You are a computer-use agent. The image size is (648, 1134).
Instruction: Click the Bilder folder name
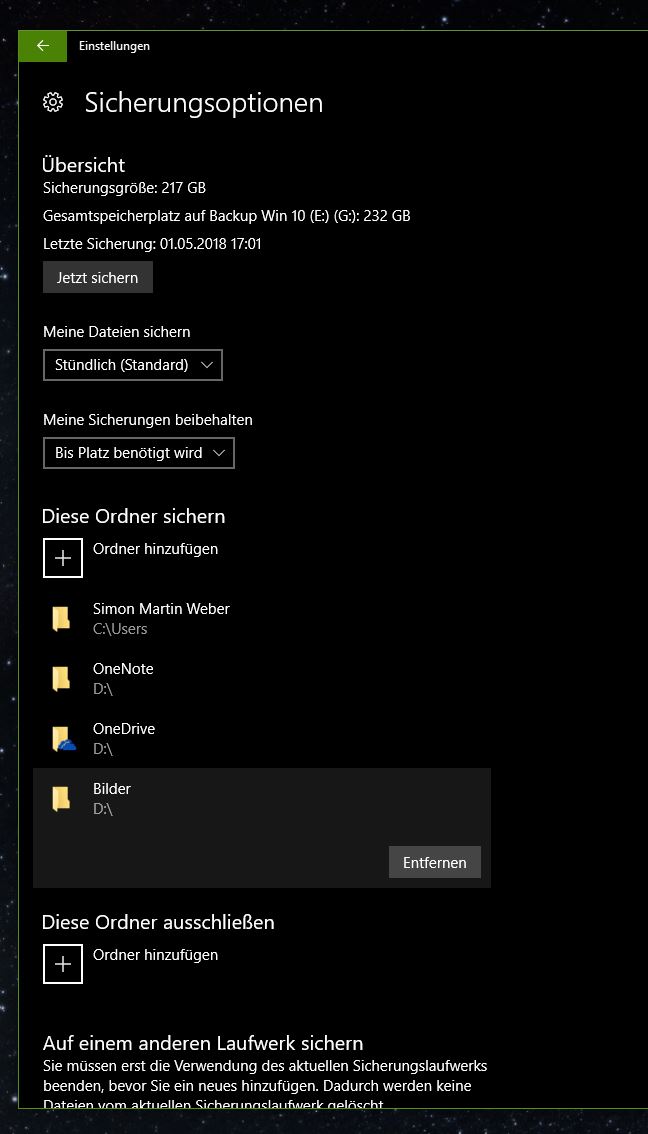(x=112, y=789)
